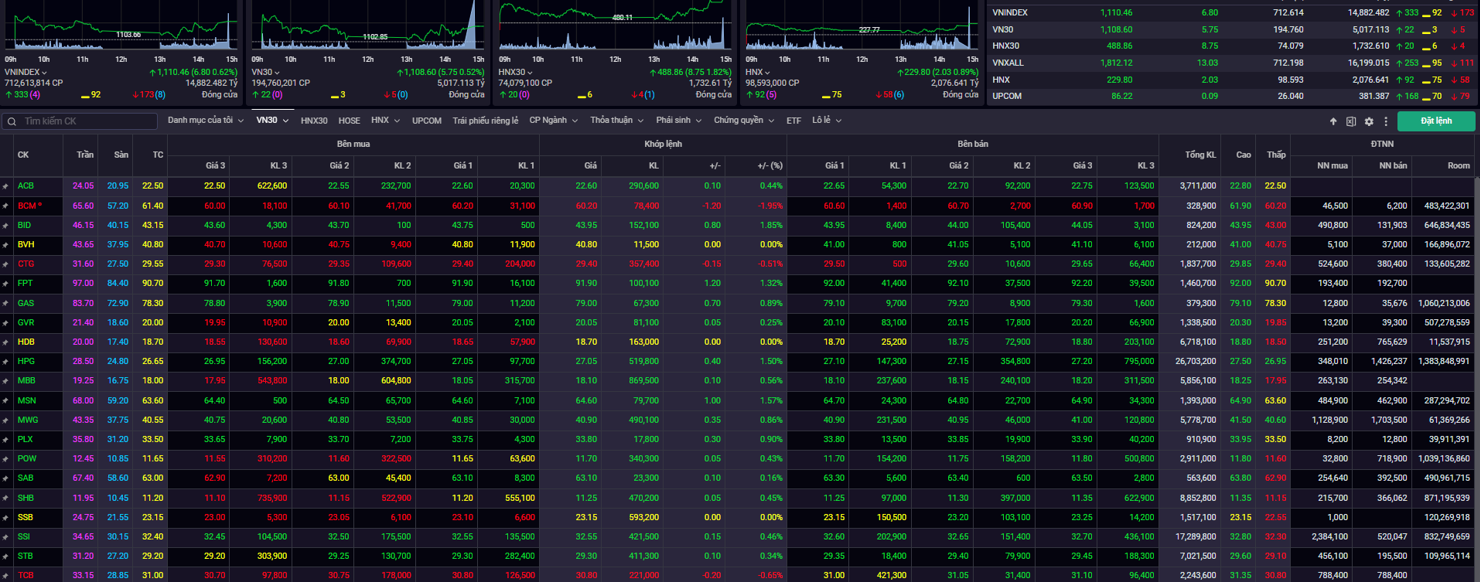This screenshot has height=582, width=1480.
Task: Click the search magnifier icon
Action: [12, 121]
